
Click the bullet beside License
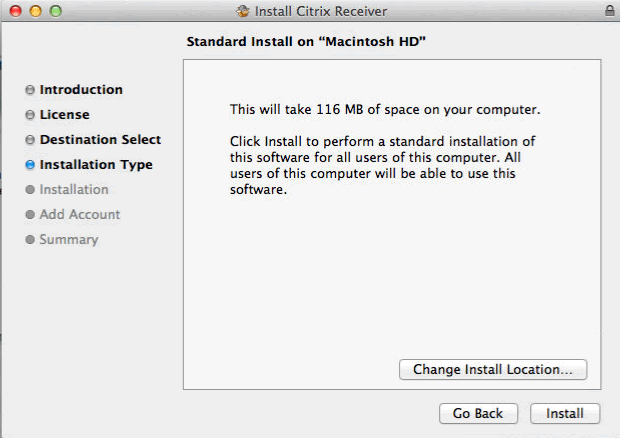(30, 115)
